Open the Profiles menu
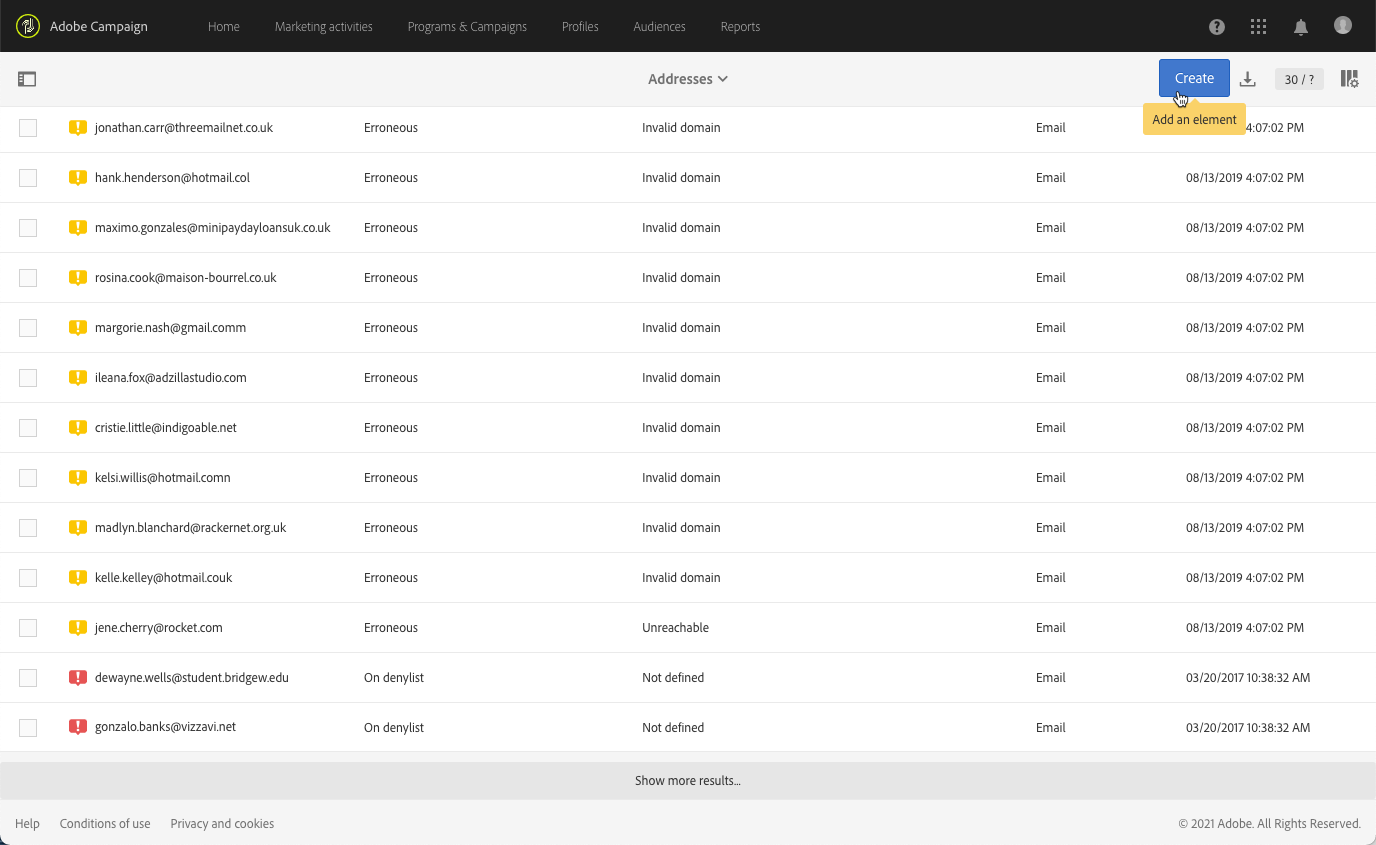Image resolution: width=1376 pixels, height=845 pixels. 580,27
